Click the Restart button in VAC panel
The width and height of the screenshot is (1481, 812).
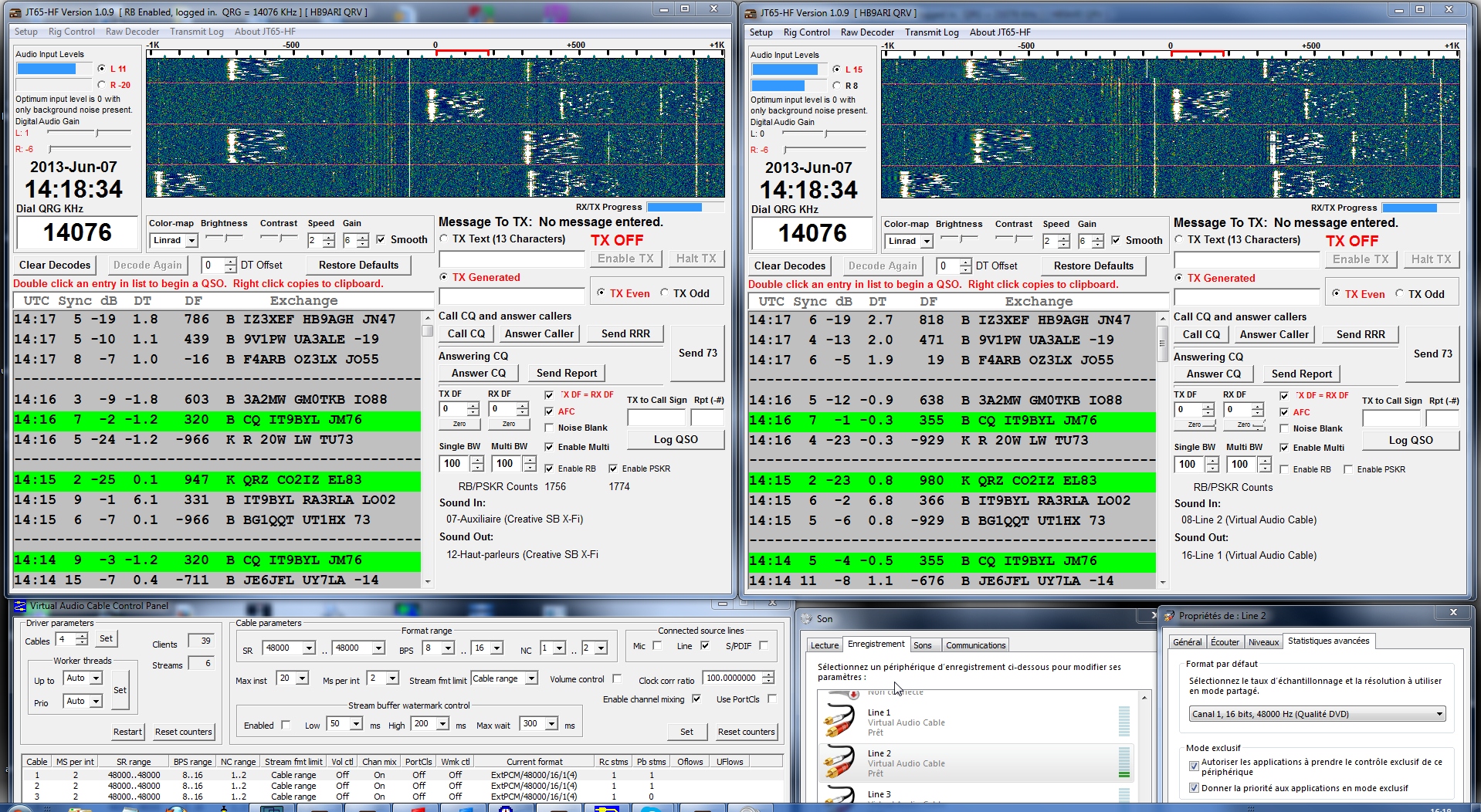click(127, 732)
